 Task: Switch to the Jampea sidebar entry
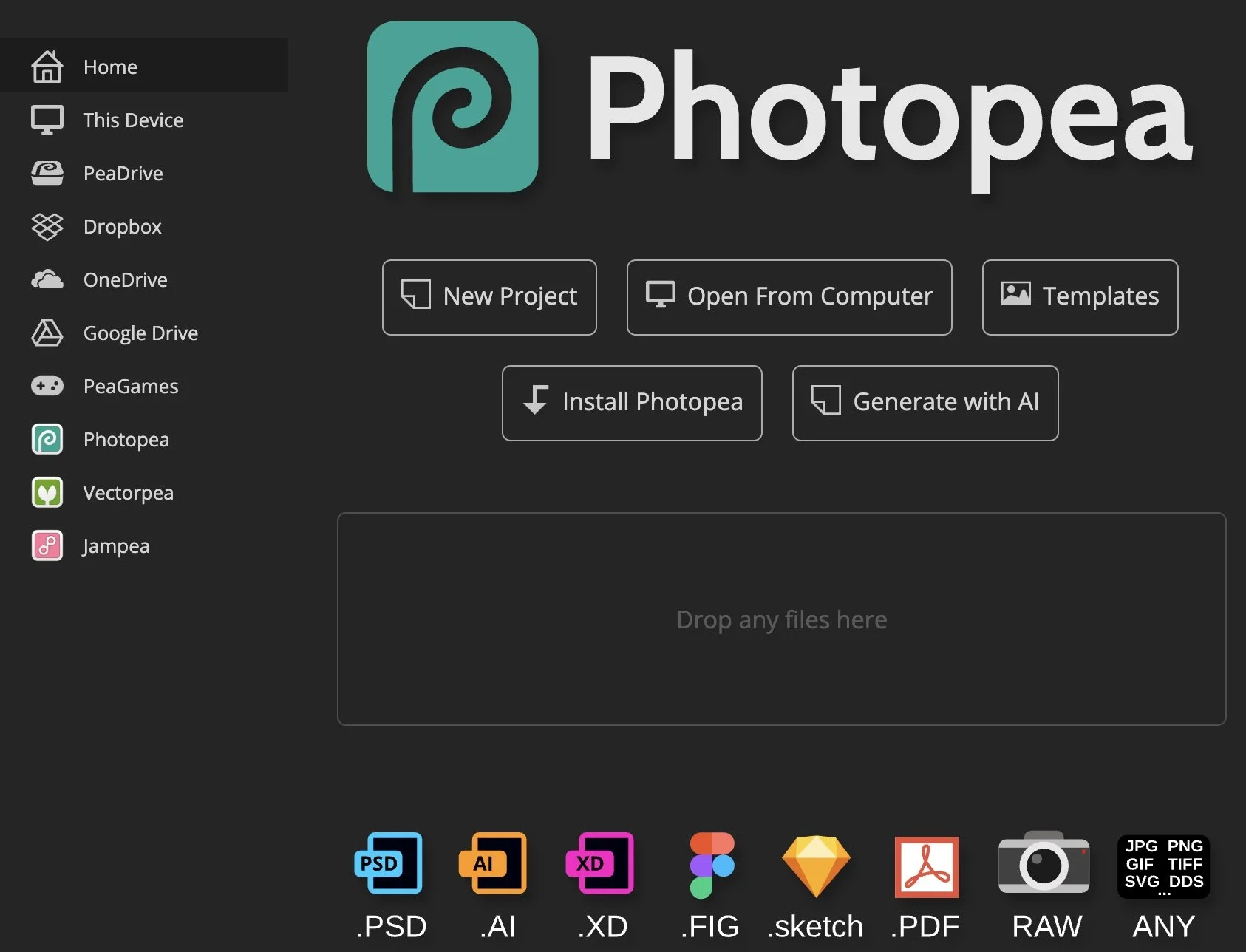(144, 545)
